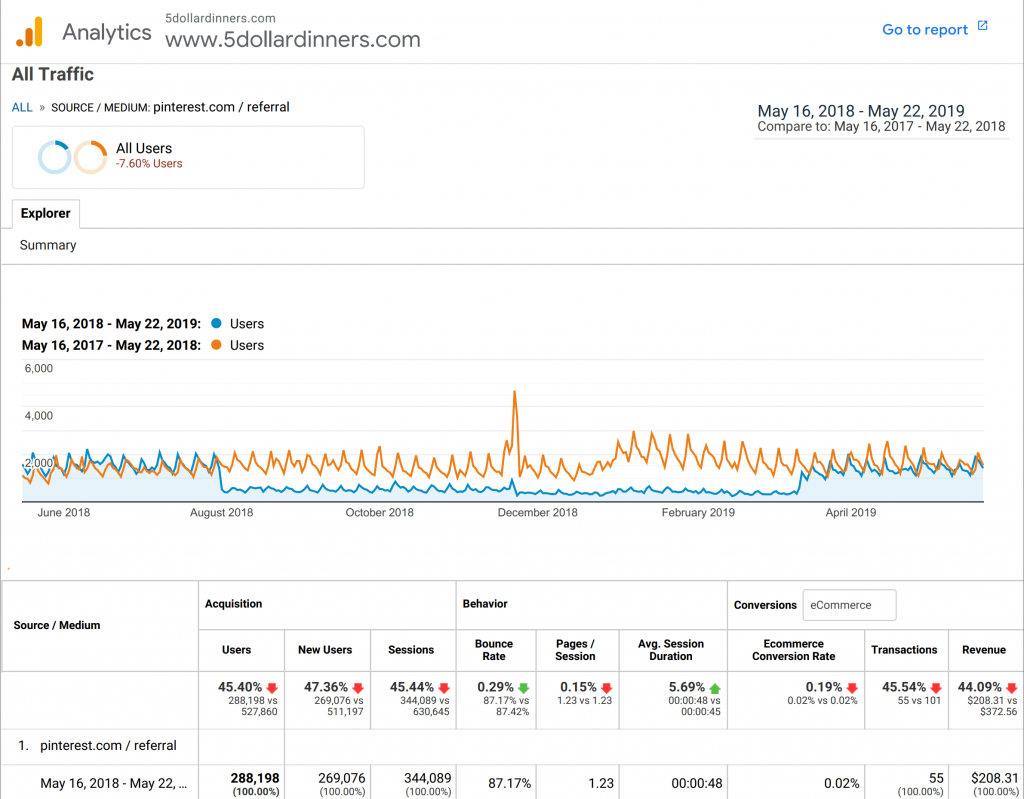Click the 288,198 users value

tap(255, 779)
